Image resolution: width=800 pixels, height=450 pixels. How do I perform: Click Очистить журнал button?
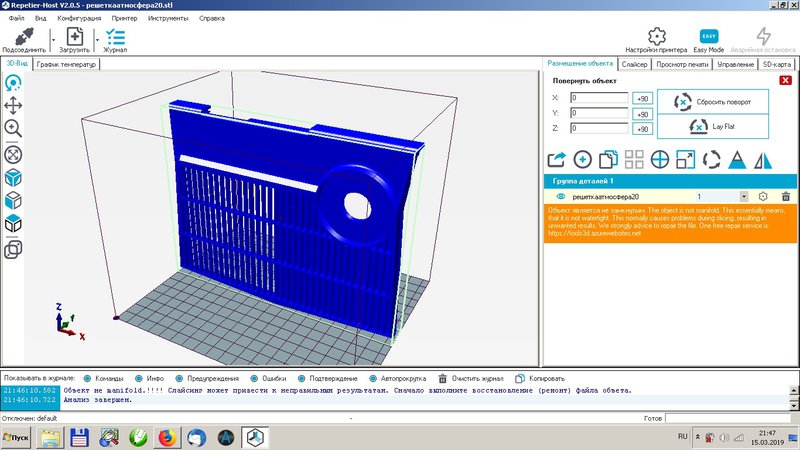471,379
